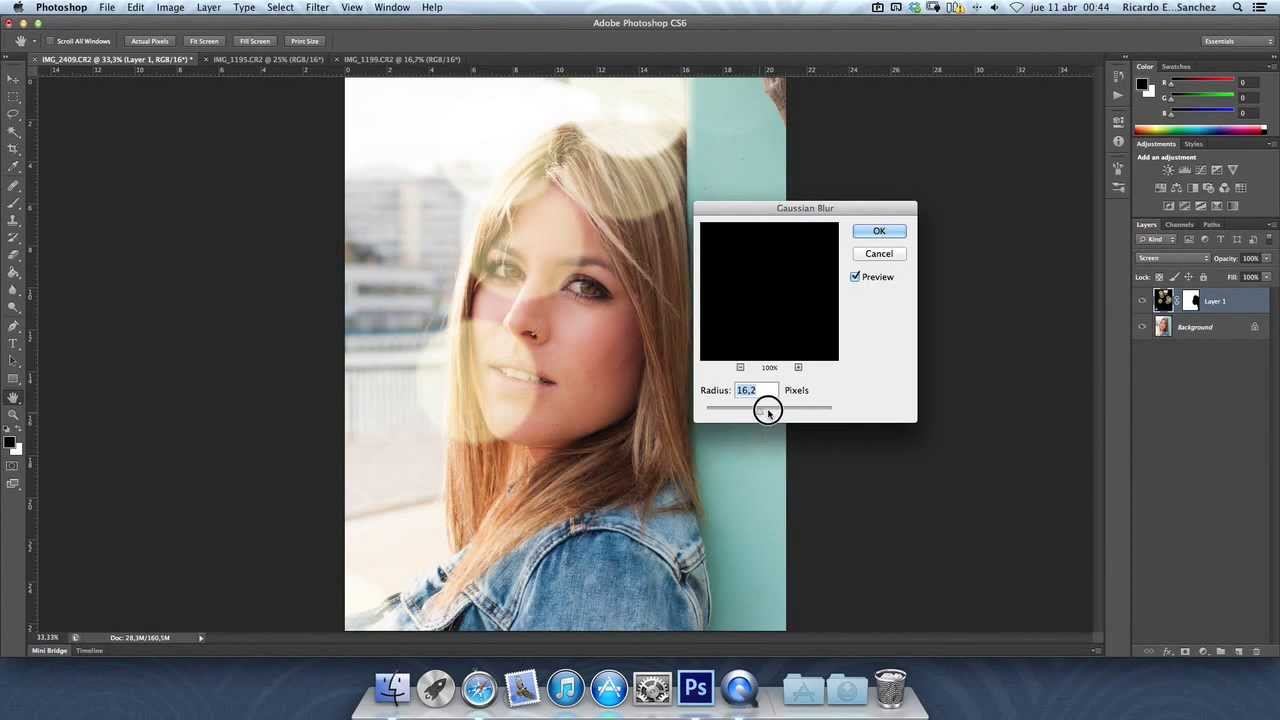Select the Zoom tool
The height and width of the screenshot is (720, 1280).
(x=13, y=413)
